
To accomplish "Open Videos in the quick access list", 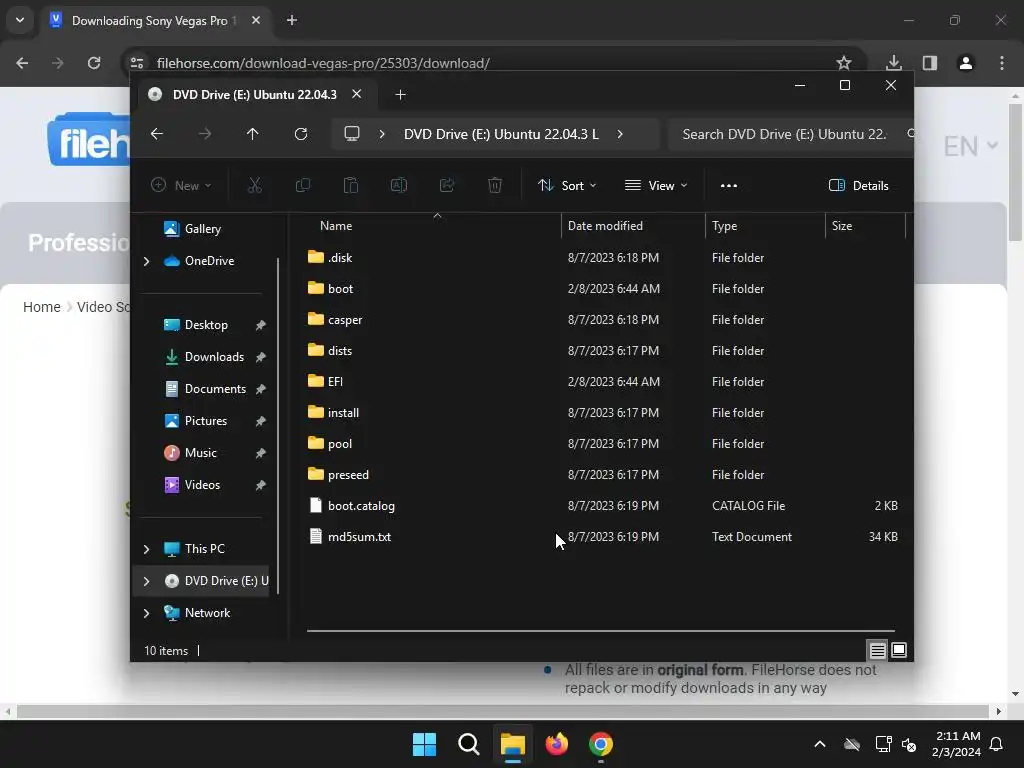I will [202, 485].
